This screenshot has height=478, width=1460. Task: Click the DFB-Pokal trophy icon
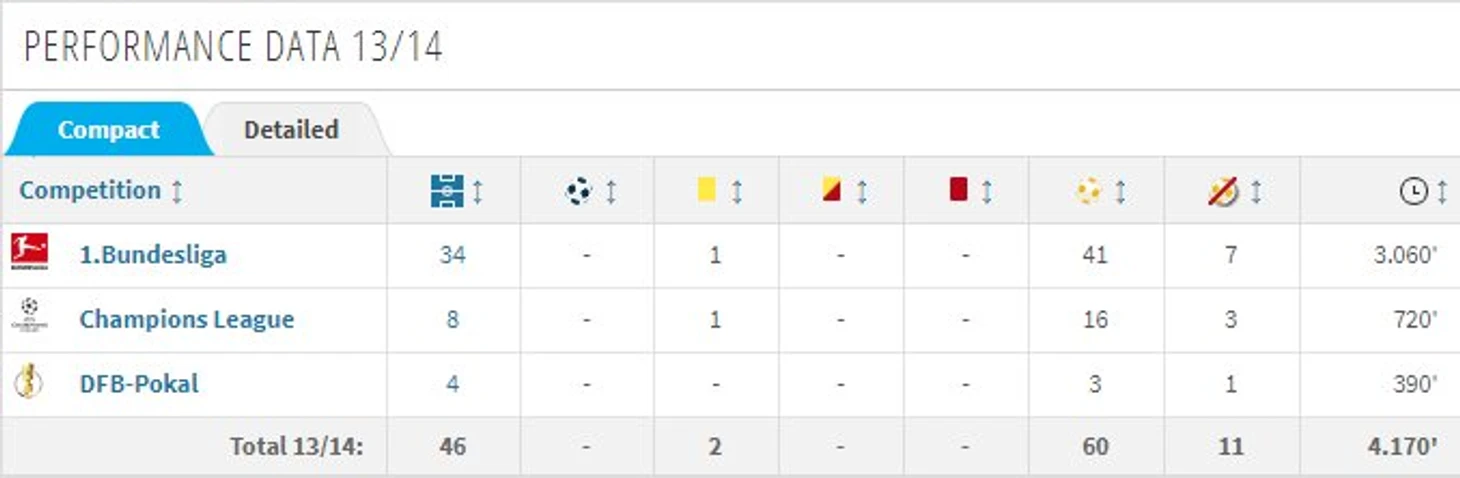[x=27, y=382]
